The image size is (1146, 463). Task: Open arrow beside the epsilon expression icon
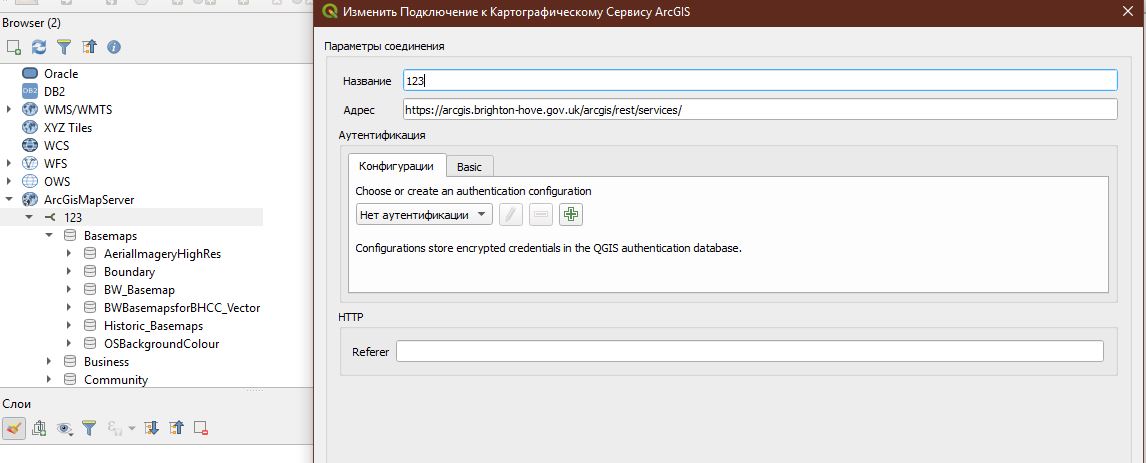coord(132,429)
